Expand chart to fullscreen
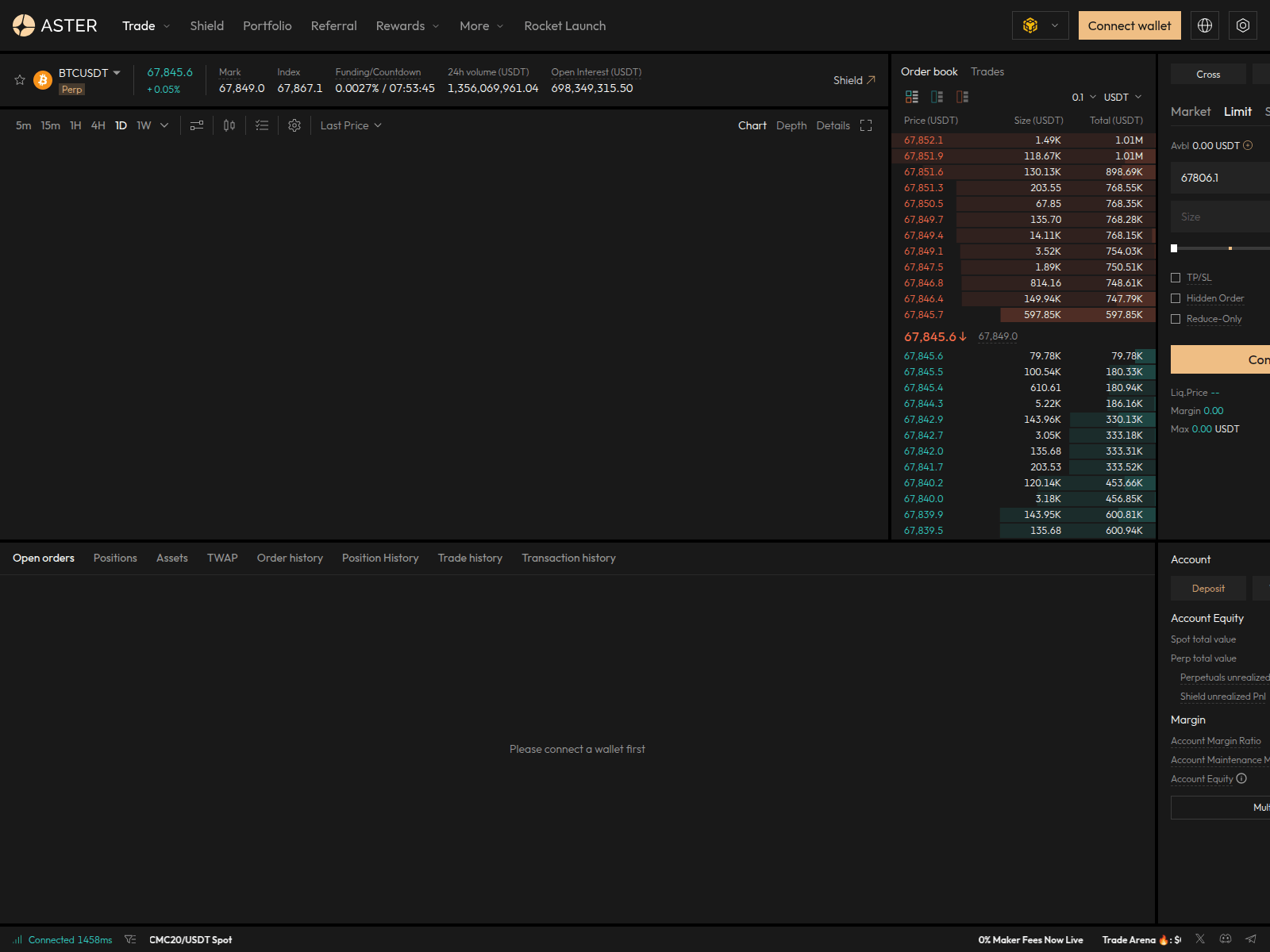This screenshot has width=1270, height=952. [x=866, y=125]
